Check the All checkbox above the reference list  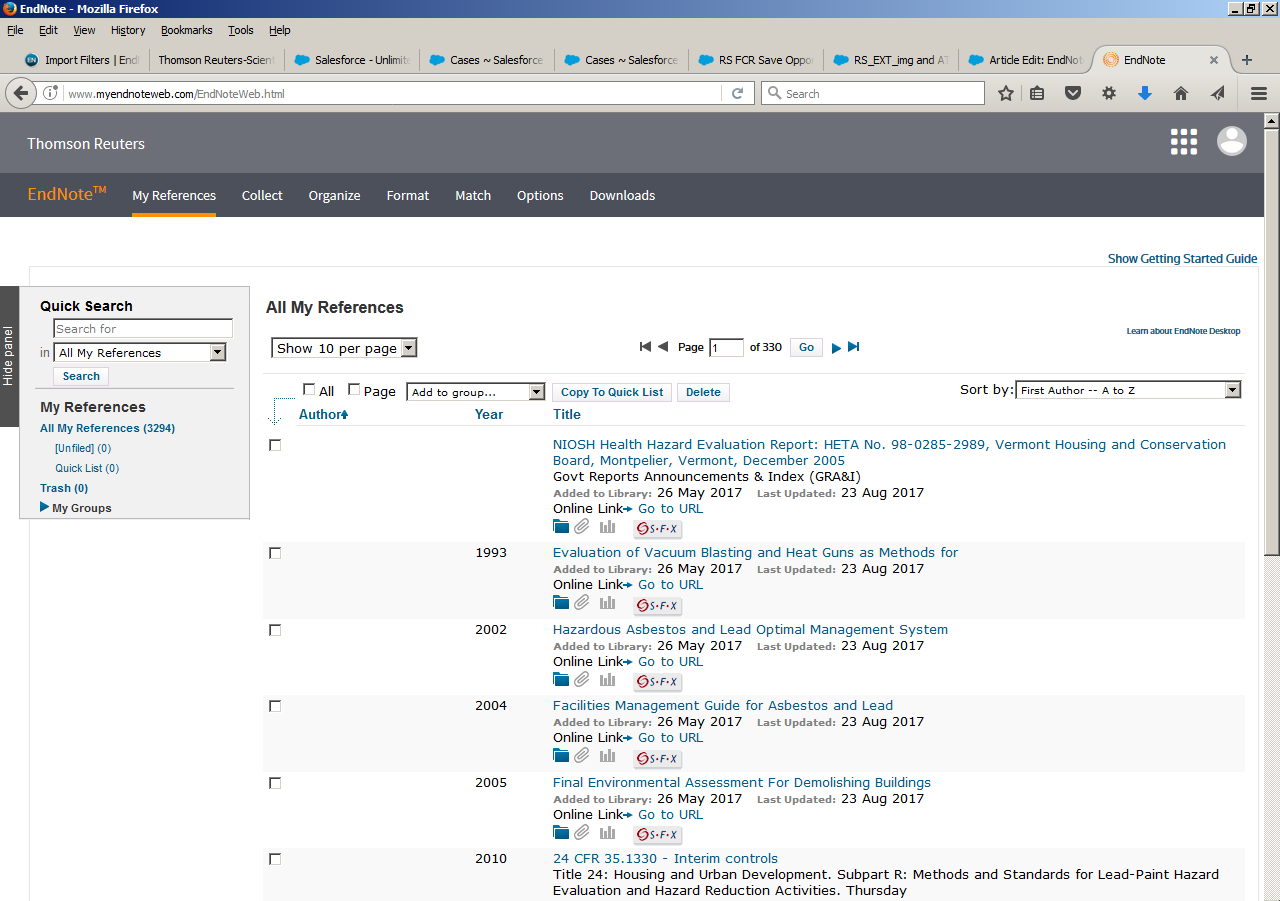pyautogui.click(x=309, y=390)
